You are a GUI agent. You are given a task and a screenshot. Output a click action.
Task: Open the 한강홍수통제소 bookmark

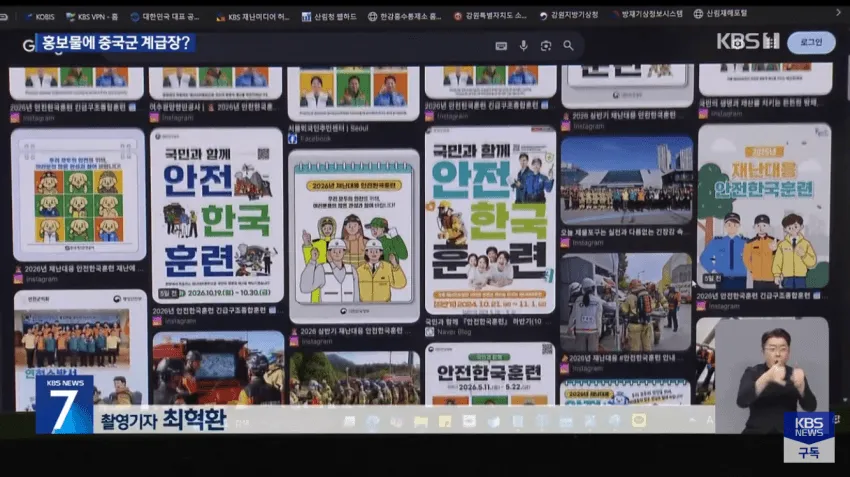coord(404,16)
